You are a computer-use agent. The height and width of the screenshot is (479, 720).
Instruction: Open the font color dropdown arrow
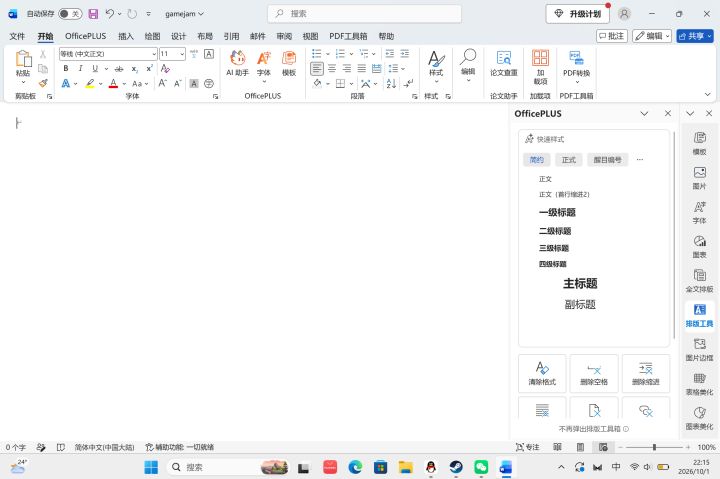[x=124, y=84]
